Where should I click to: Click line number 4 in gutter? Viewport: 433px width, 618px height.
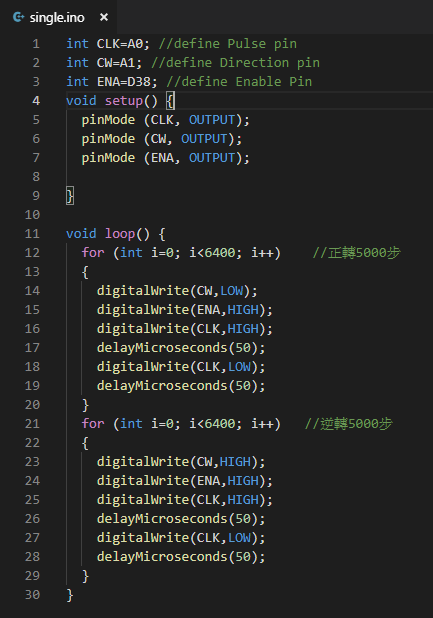tap(36, 101)
